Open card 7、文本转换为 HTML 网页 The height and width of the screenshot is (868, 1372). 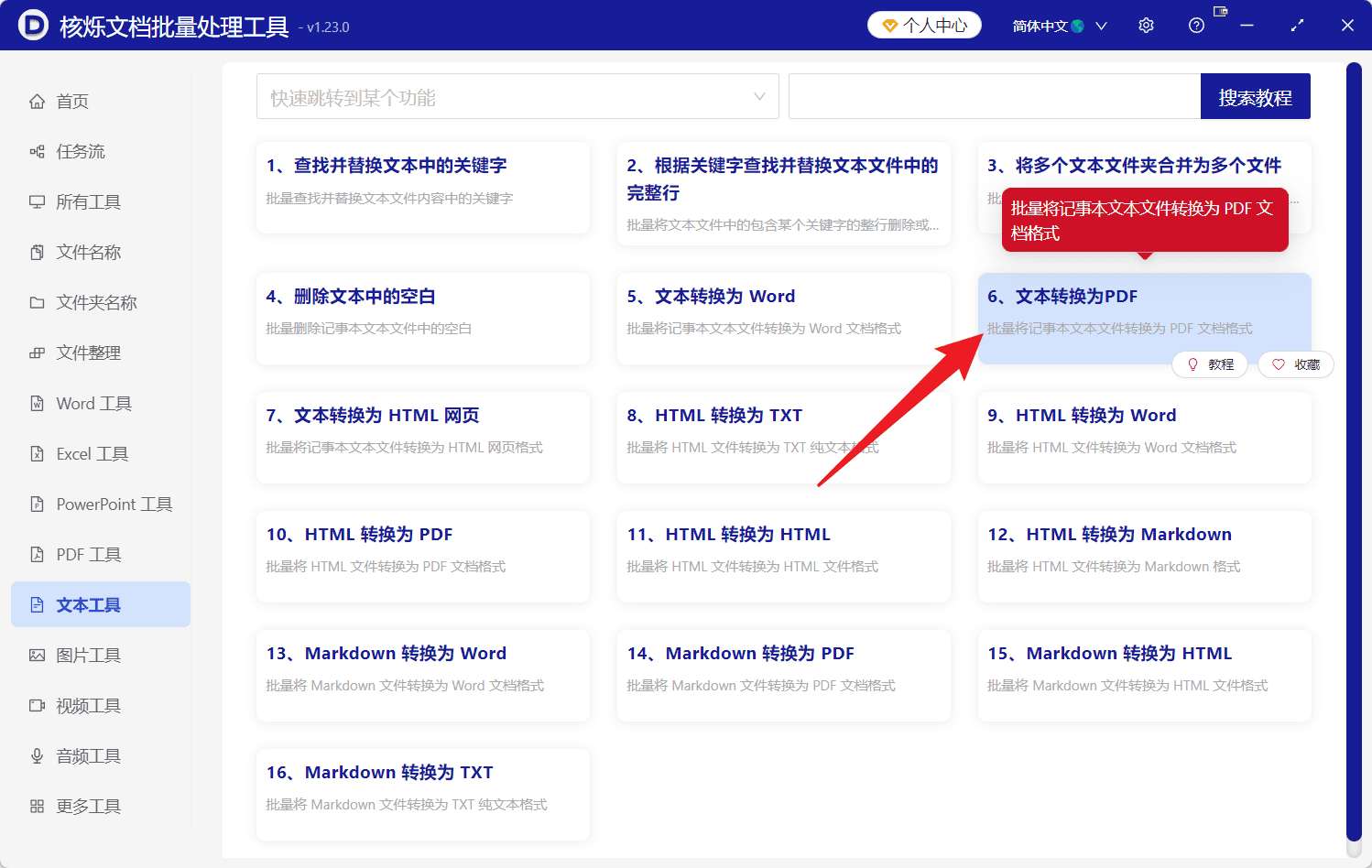point(423,438)
